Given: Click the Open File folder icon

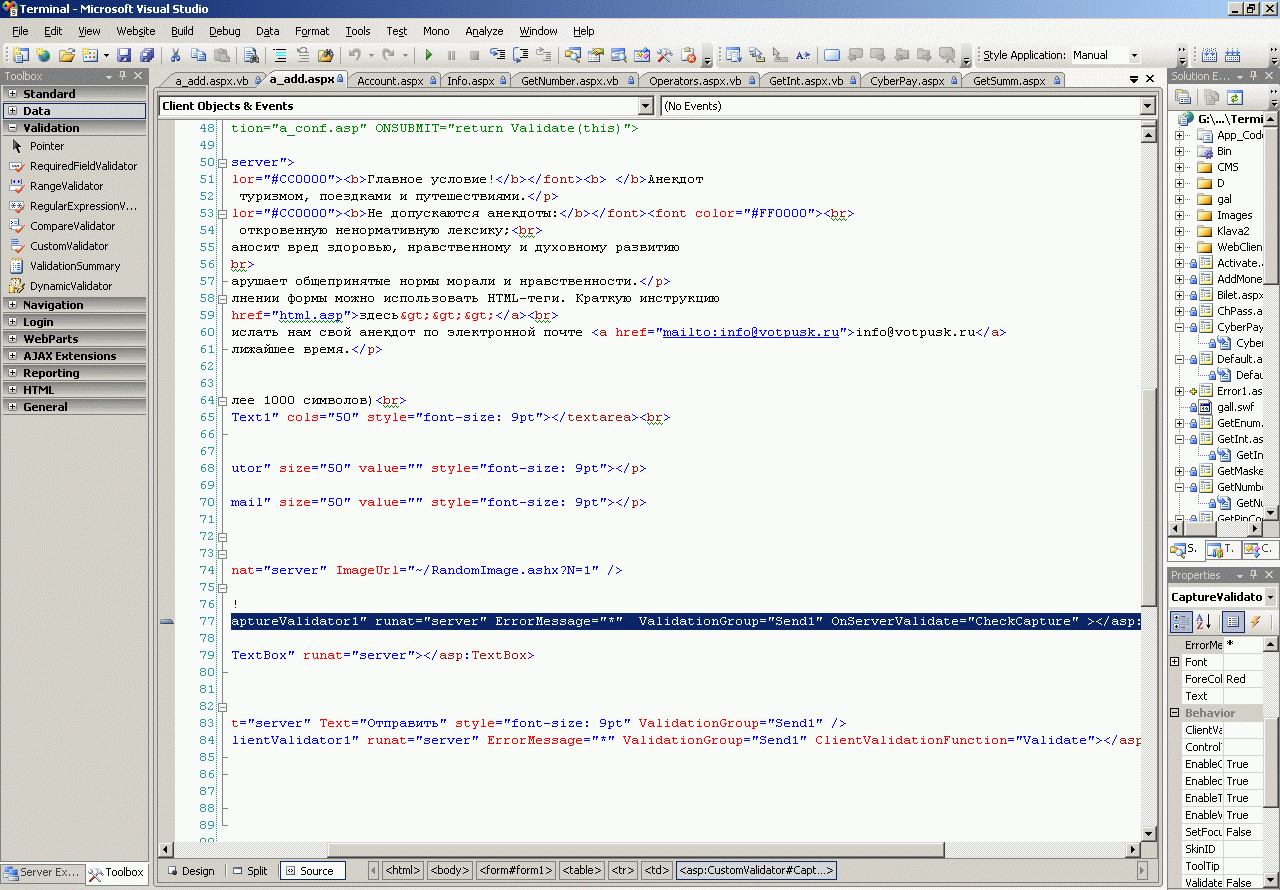Looking at the screenshot, I should click(67, 56).
